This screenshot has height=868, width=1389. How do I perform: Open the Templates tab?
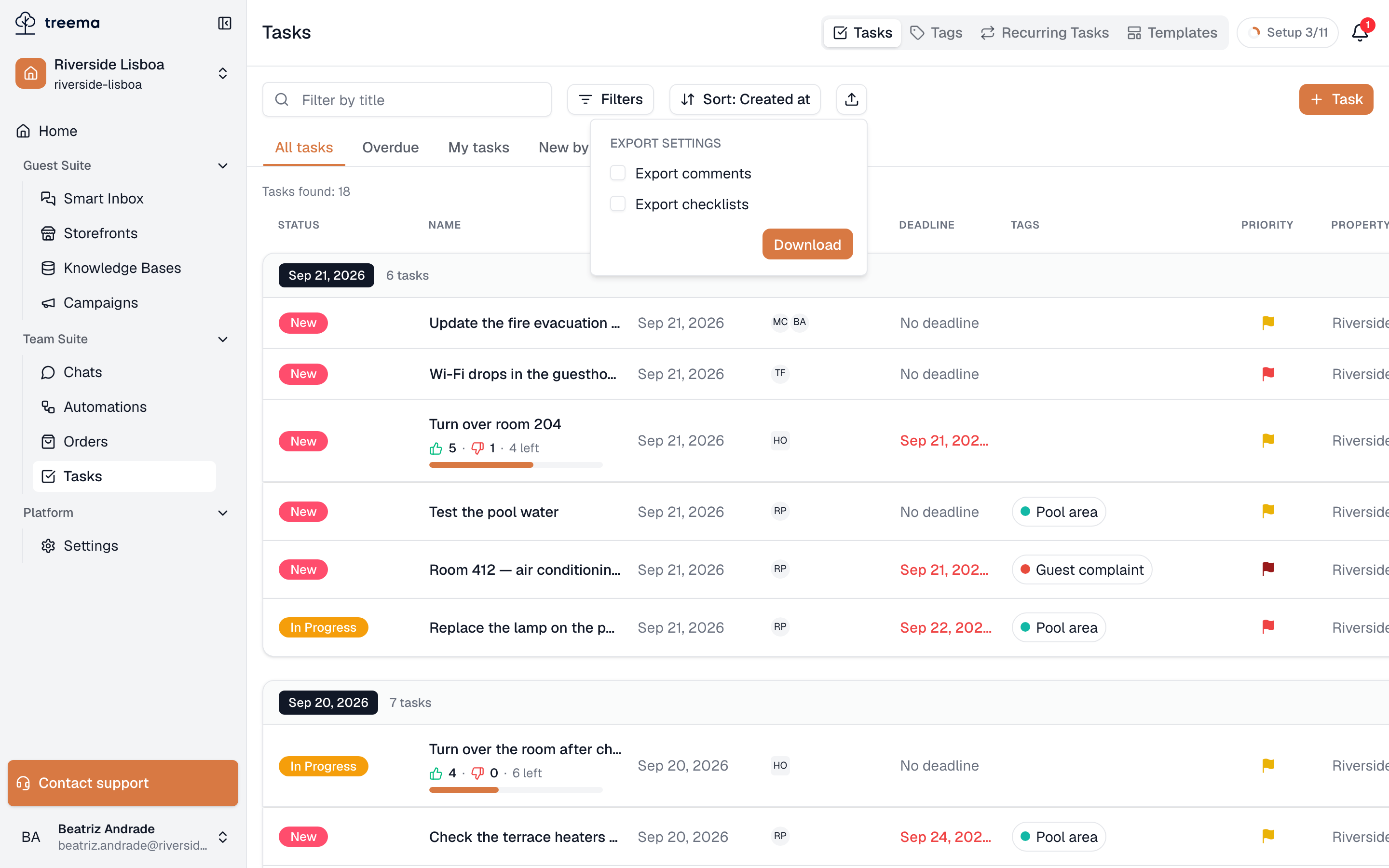coord(1172,33)
